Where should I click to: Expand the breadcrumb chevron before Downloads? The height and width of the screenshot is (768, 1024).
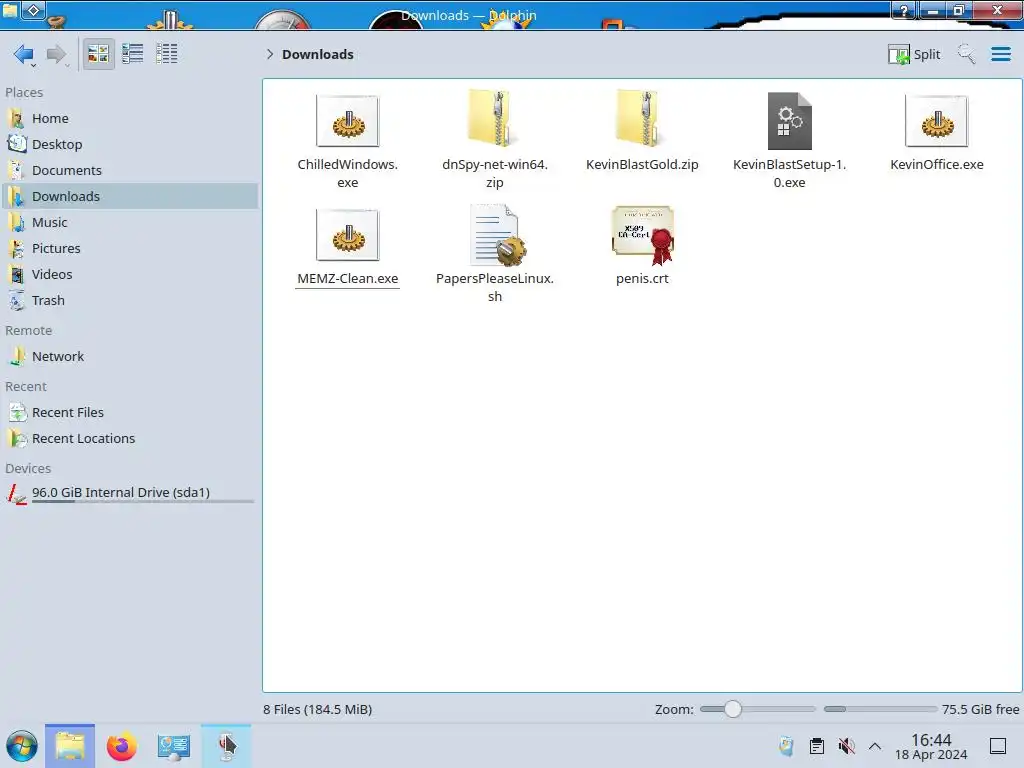270,54
